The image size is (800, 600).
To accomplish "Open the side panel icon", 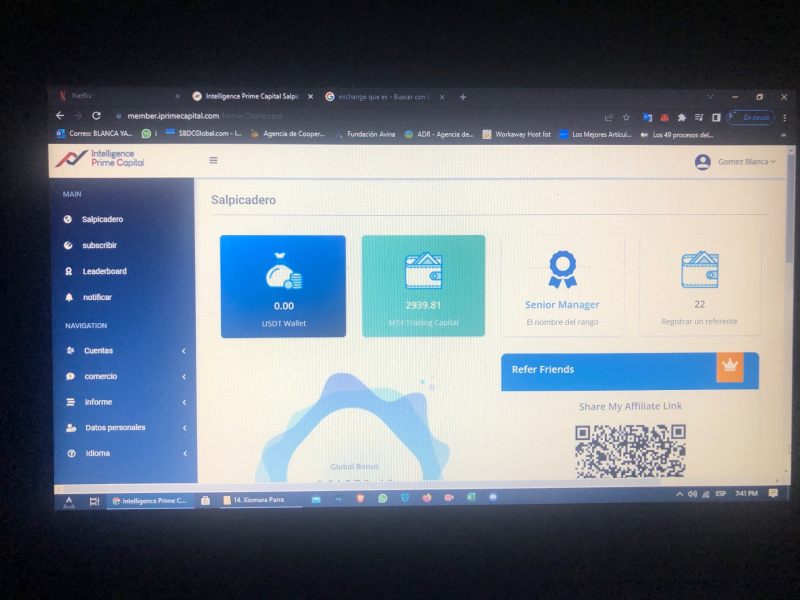I will [716, 118].
